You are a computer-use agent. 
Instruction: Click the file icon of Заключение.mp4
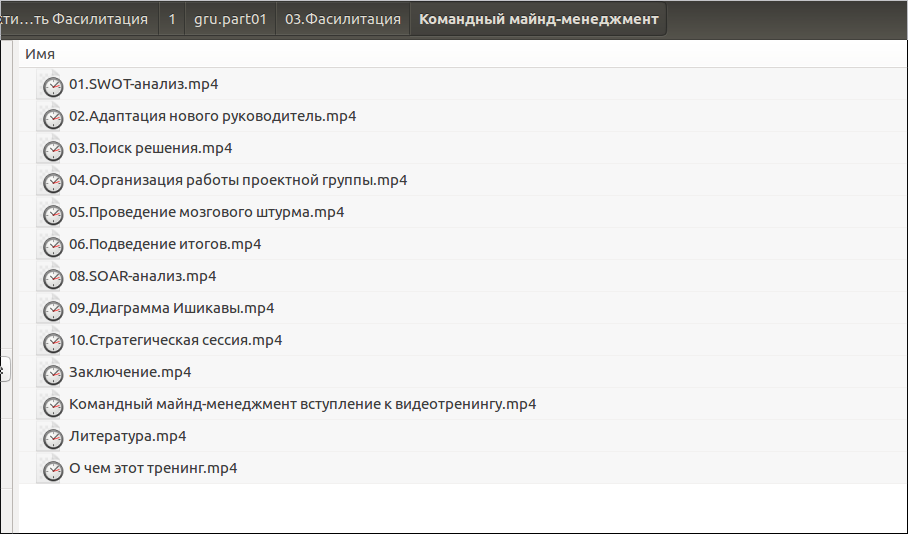52,373
